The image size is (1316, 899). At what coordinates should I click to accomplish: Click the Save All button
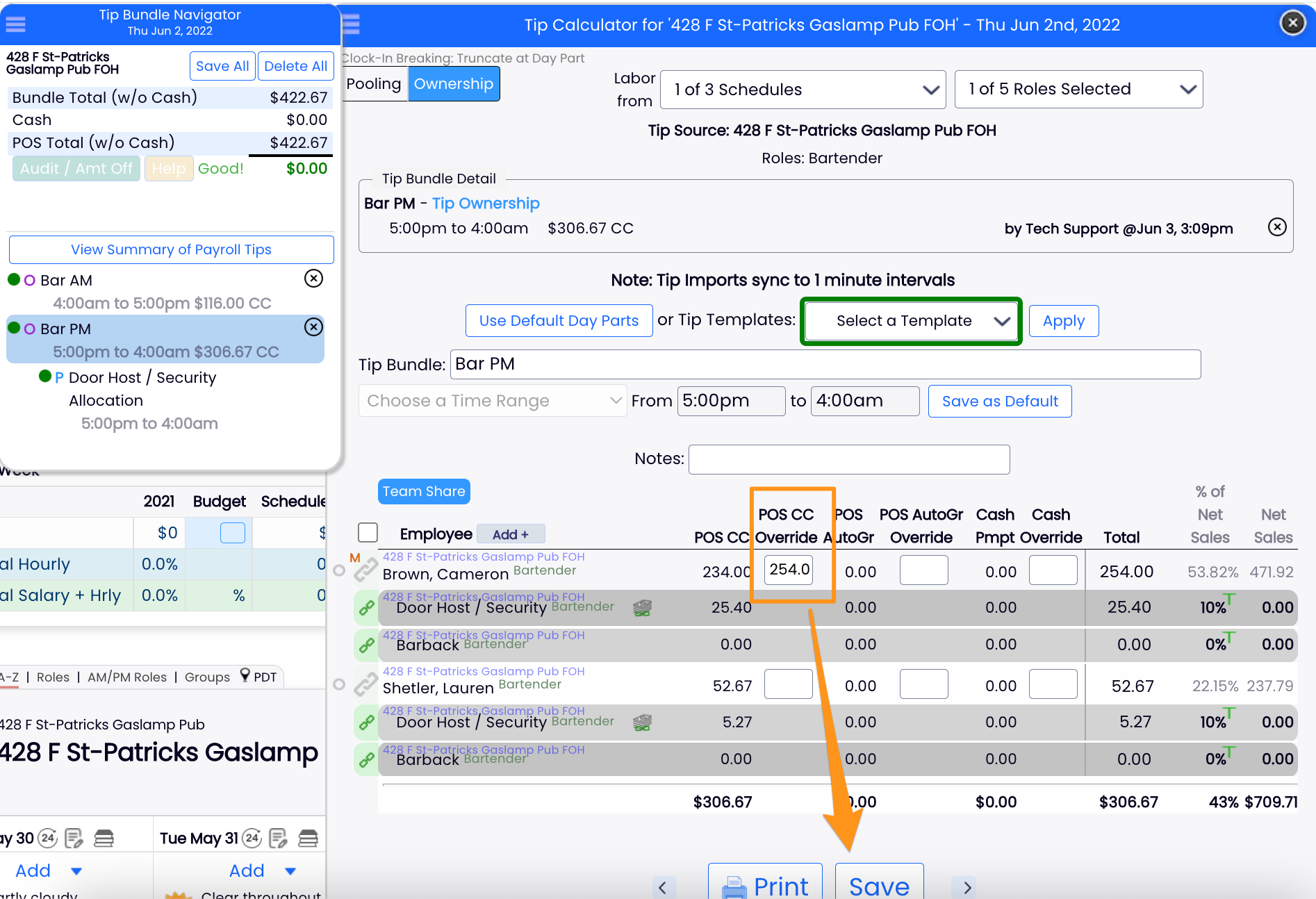pos(222,66)
